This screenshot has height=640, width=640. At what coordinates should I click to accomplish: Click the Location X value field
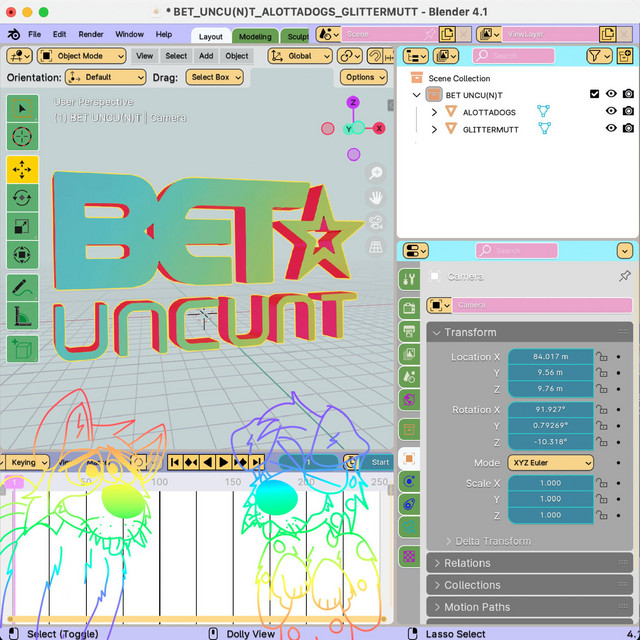tap(551, 357)
